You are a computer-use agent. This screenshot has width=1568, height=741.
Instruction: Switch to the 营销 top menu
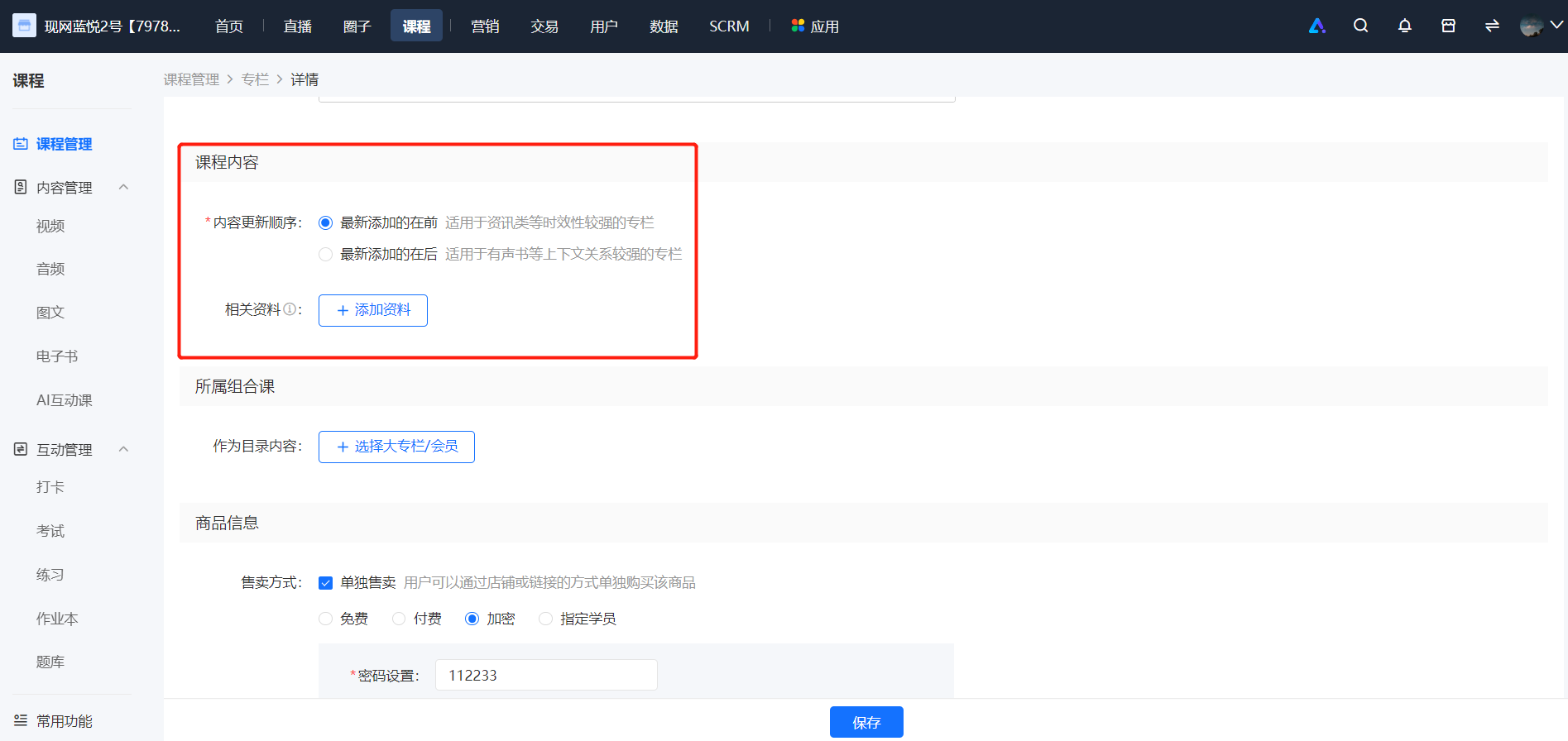[485, 26]
